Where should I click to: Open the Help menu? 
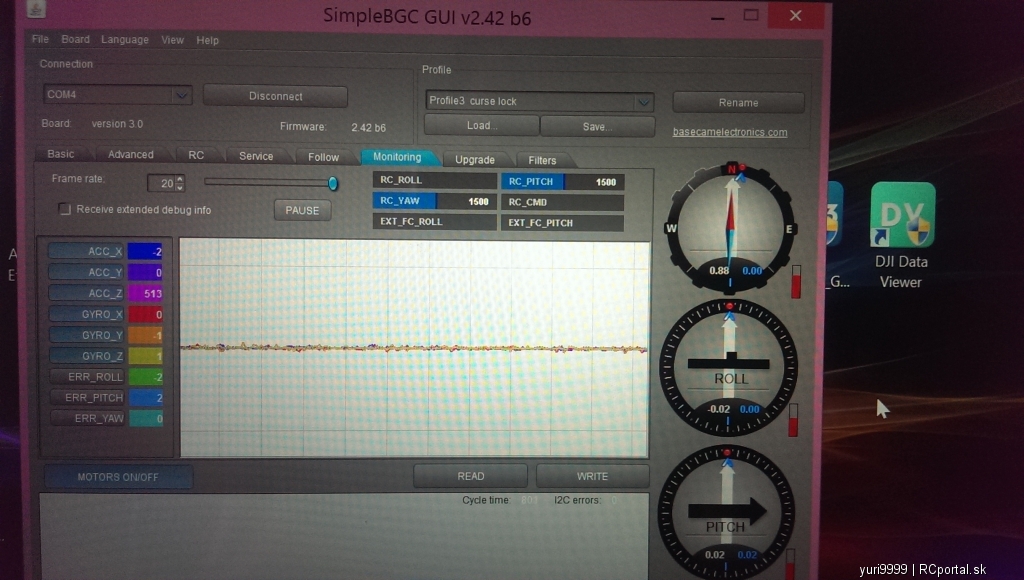[x=207, y=40]
